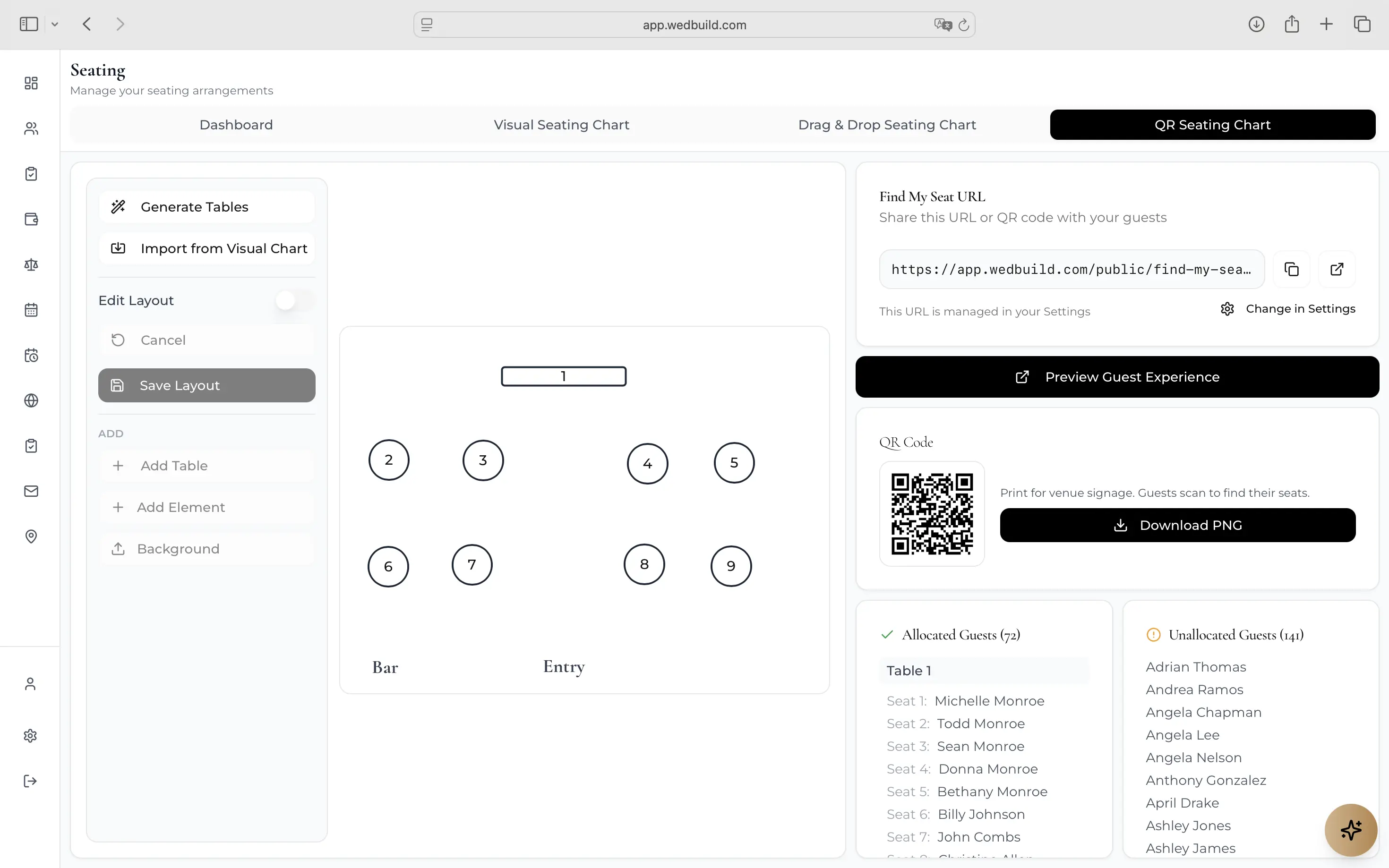The image size is (1389, 868).
Task: Copy the Find My Seat URL
Action: (x=1291, y=269)
